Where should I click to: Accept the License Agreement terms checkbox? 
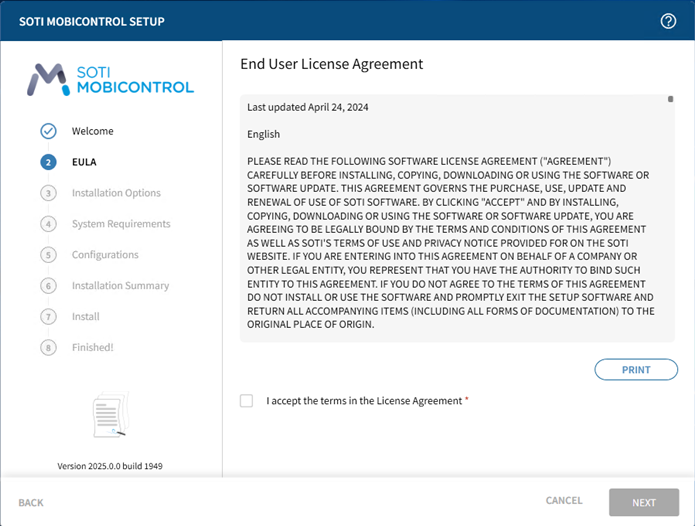click(x=247, y=401)
